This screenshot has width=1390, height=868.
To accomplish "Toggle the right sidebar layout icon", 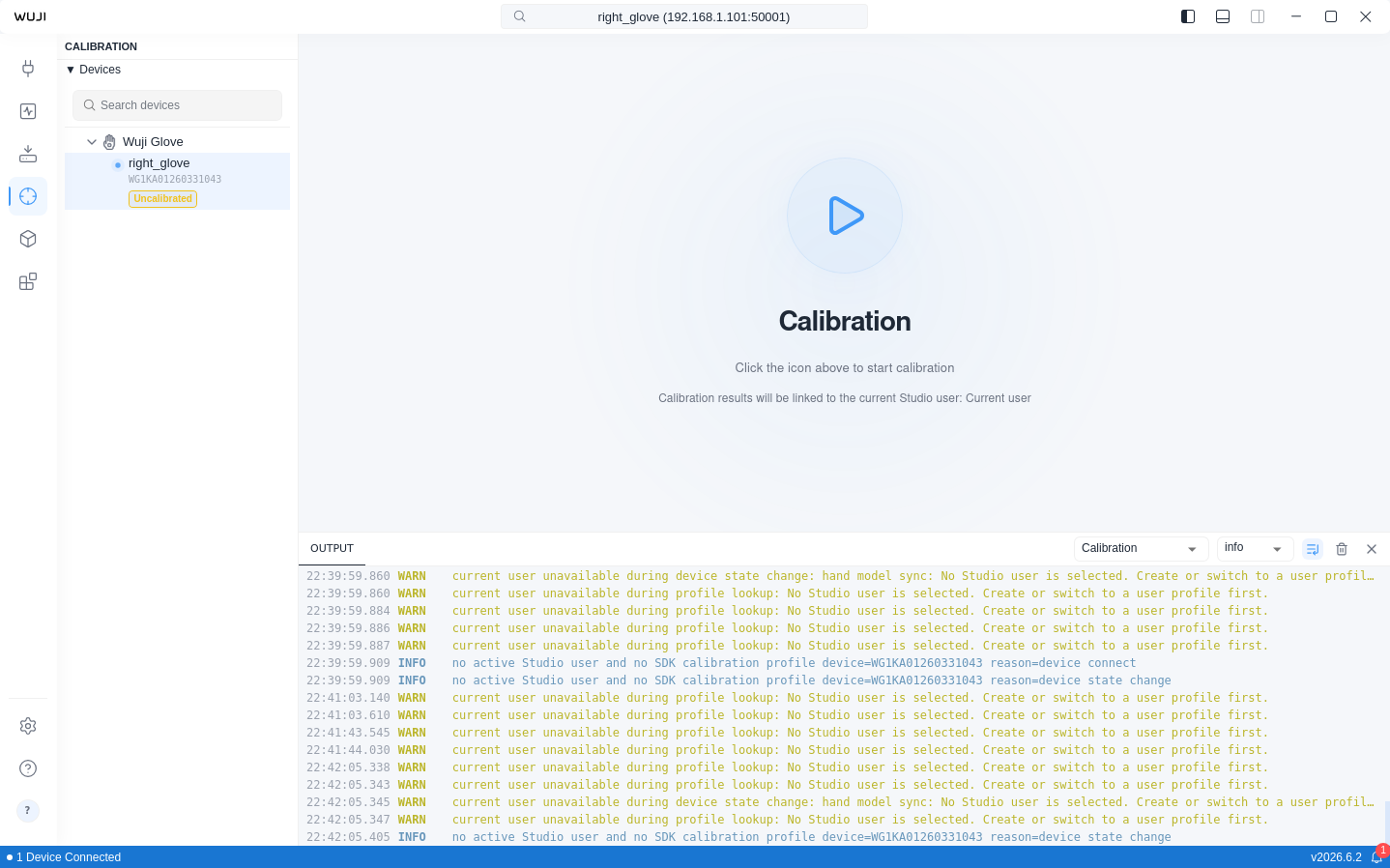I will coord(1258,16).
